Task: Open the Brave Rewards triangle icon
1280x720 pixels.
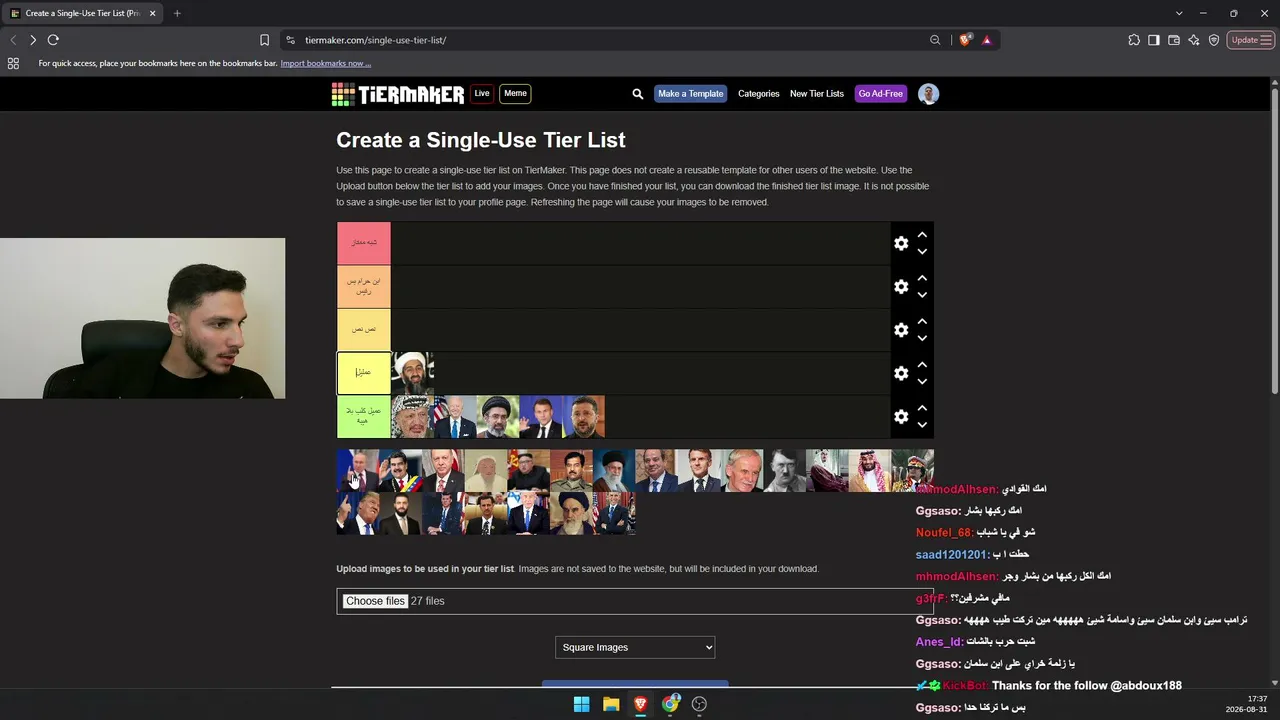Action: pos(987,40)
